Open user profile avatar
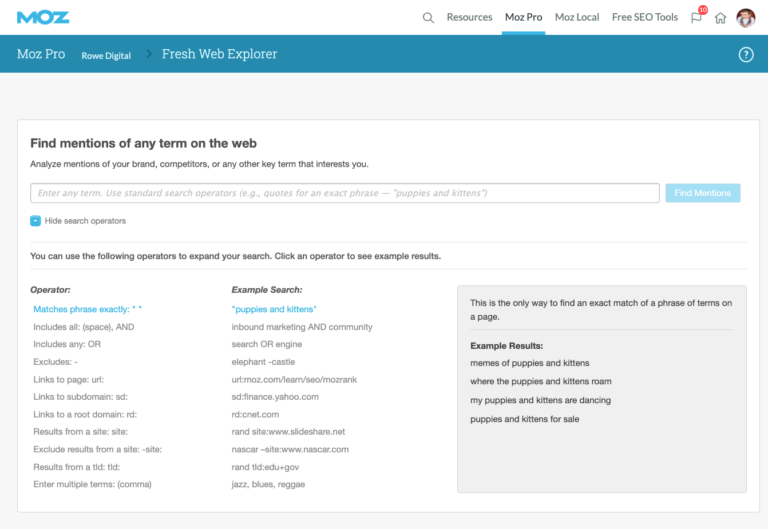 pyautogui.click(x=745, y=18)
